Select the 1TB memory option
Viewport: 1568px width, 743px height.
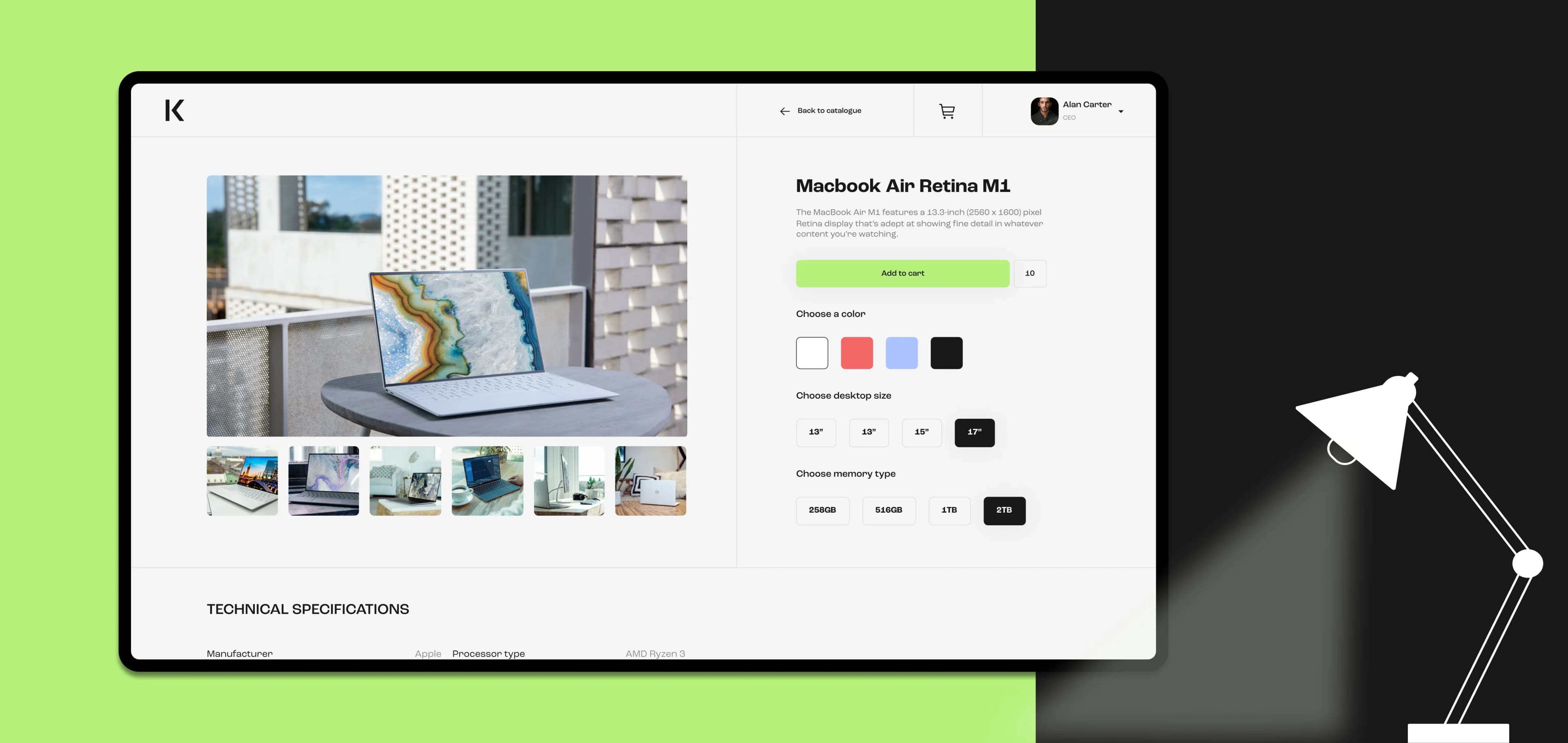pyautogui.click(x=949, y=510)
